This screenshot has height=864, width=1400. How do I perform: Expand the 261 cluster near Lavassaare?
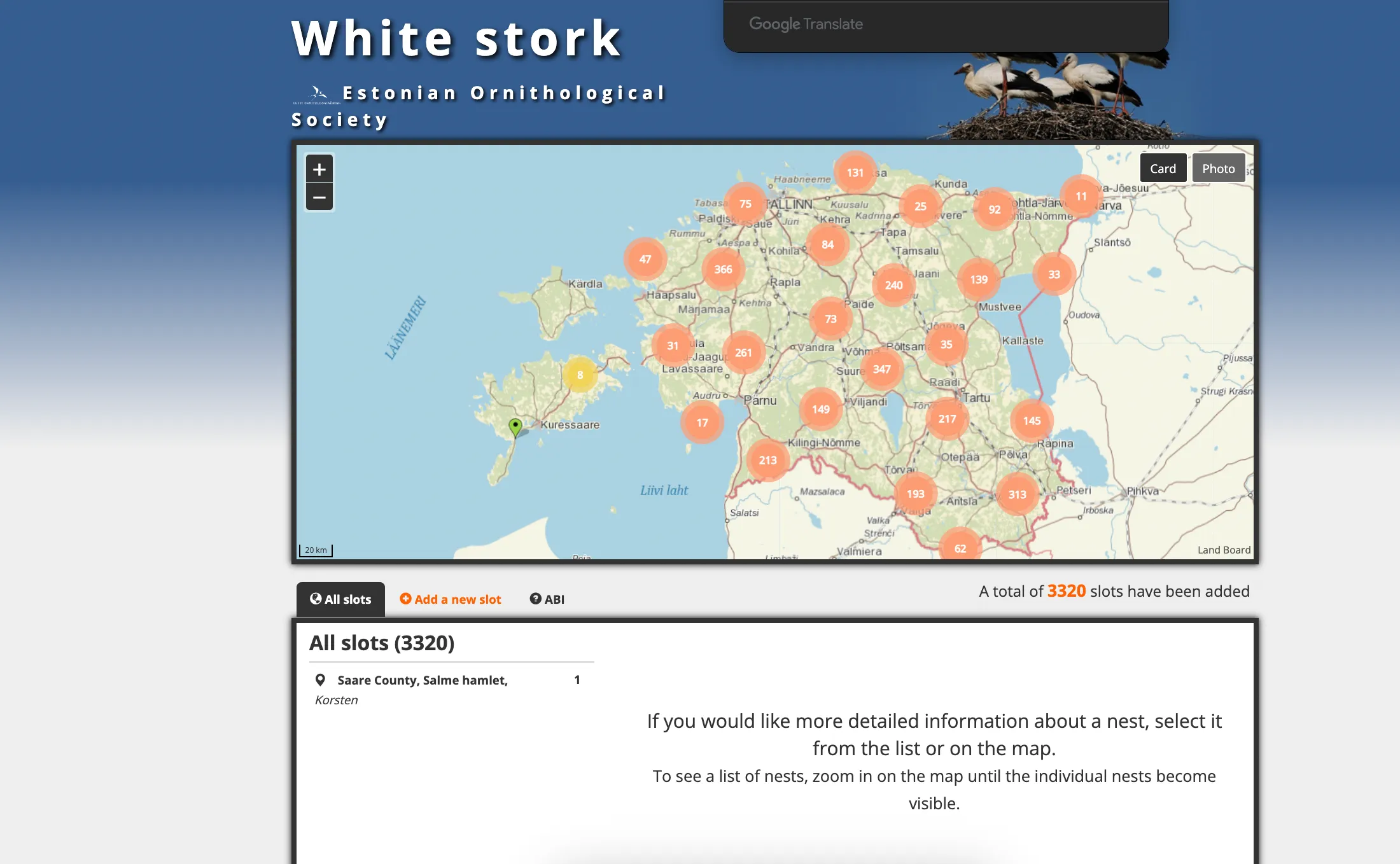pyautogui.click(x=743, y=352)
